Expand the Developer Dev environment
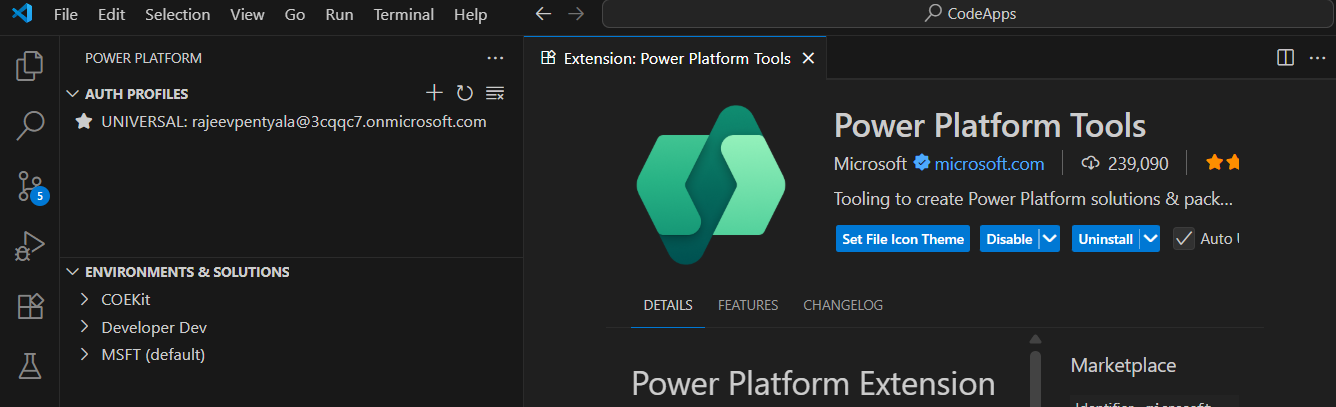This screenshot has height=407, width=1336. (x=85, y=327)
